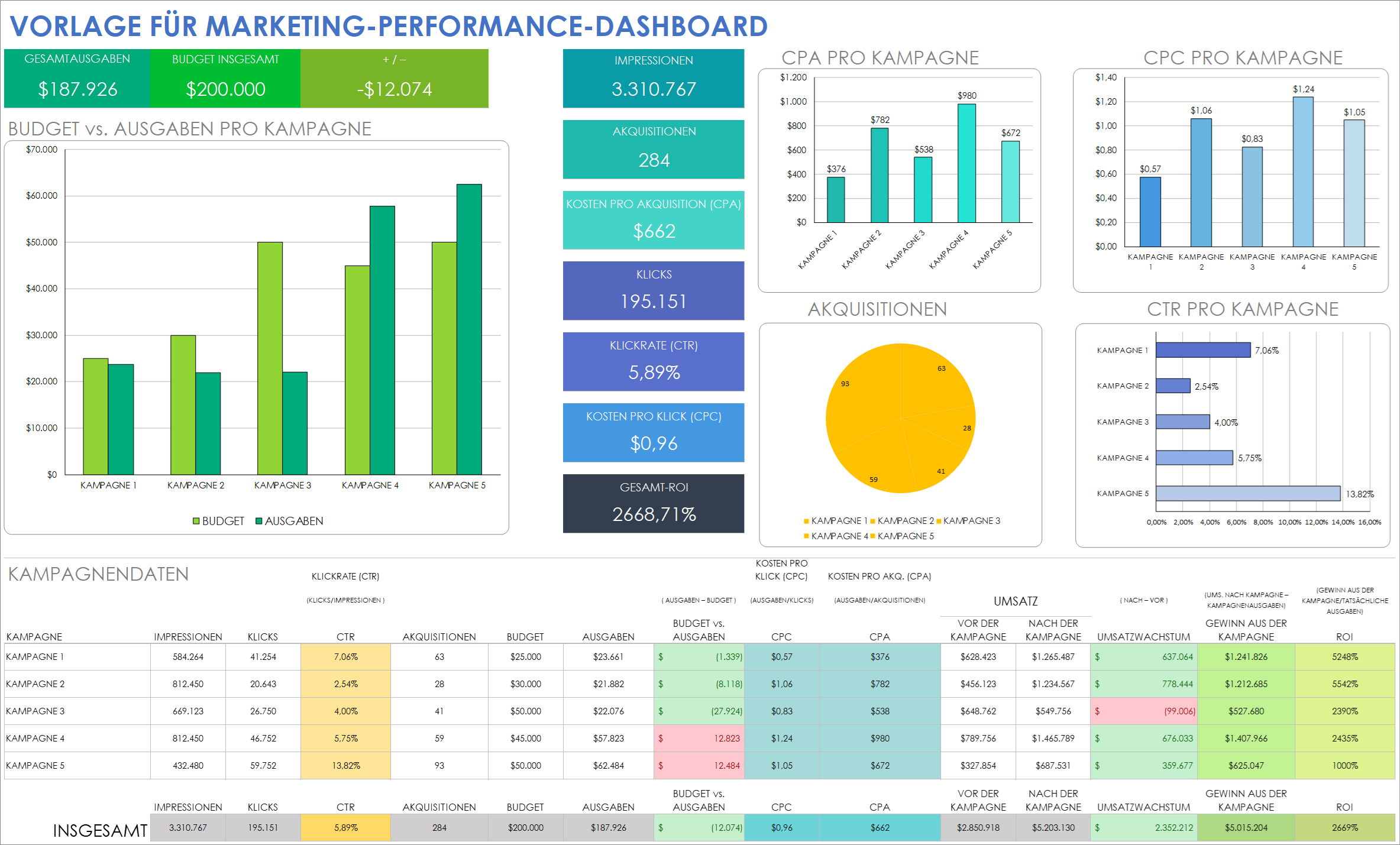Image resolution: width=1400 pixels, height=845 pixels.
Task: Select KAMPAGNE 4 budget cell $45.000
Action: point(526,739)
